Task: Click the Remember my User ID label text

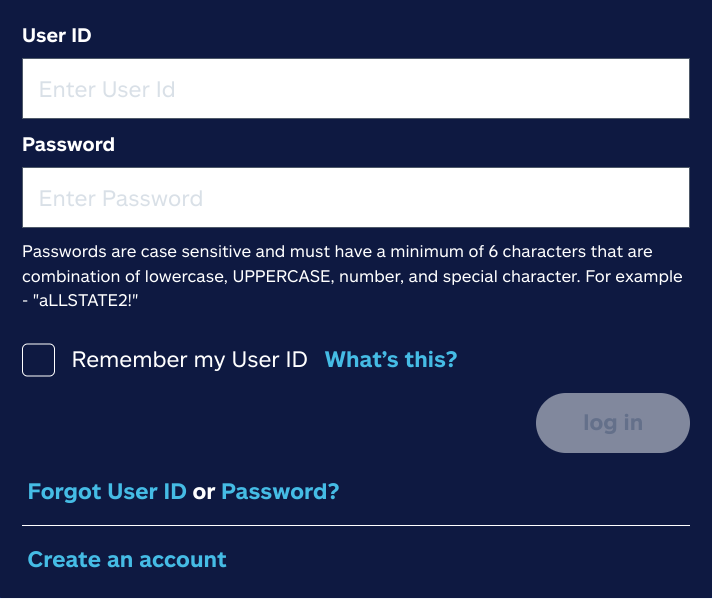Action: pyautogui.click(x=189, y=360)
